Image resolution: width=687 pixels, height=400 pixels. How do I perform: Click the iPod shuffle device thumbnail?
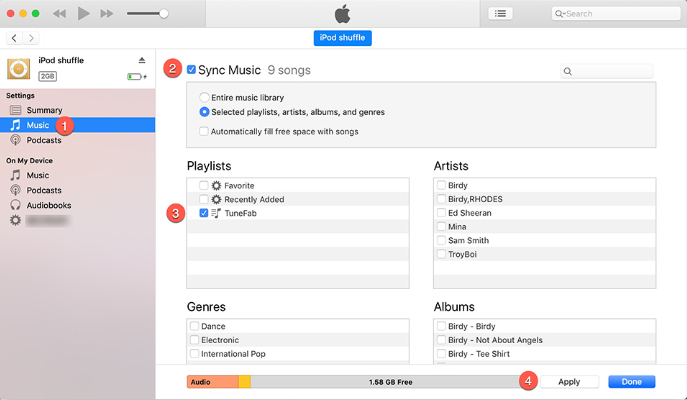[x=18, y=69]
